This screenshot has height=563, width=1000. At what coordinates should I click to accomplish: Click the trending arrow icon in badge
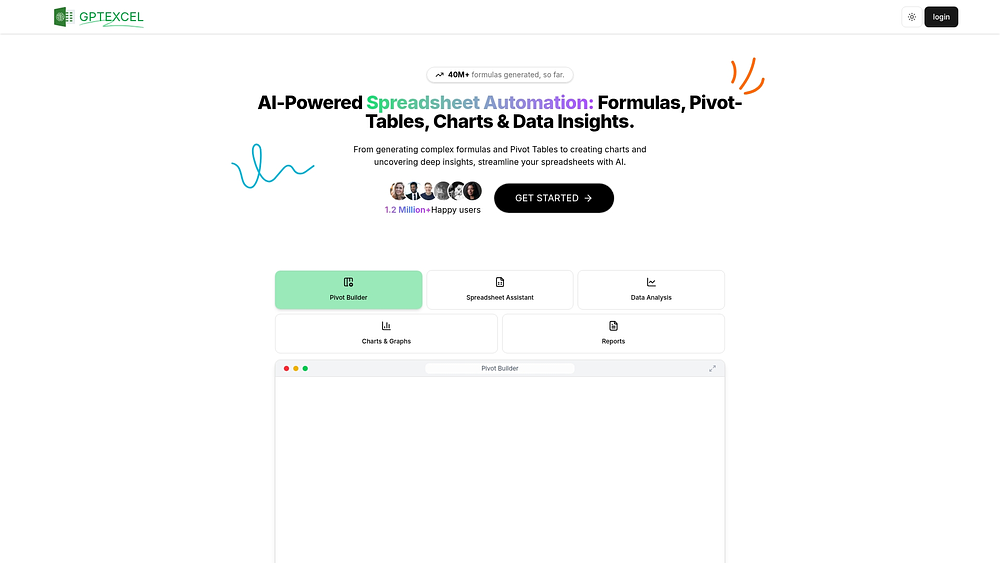(439, 75)
